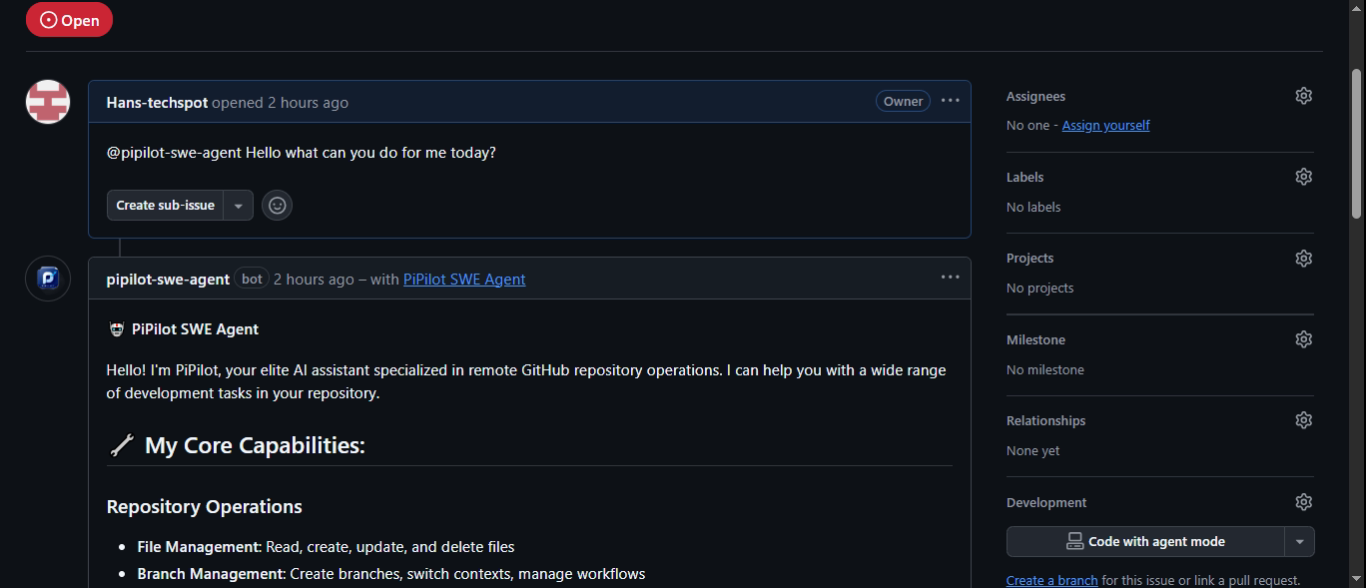Add a reaction with the smiley icon
Screen dimensions: 1366x588
click(x=277, y=205)
